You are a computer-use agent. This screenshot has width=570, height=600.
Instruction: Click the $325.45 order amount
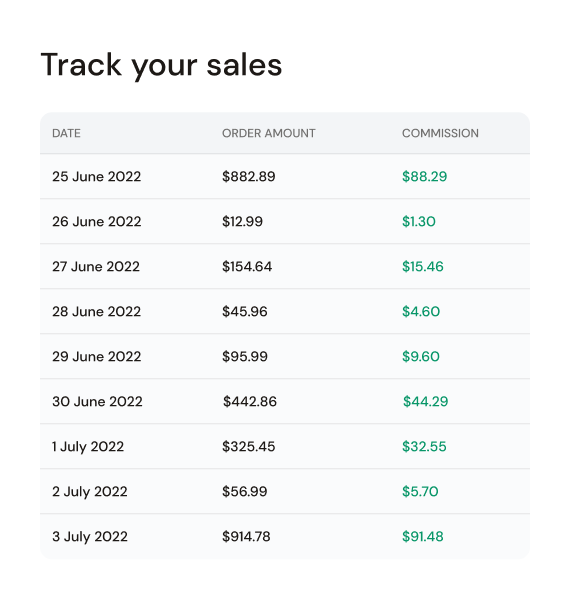249,447
